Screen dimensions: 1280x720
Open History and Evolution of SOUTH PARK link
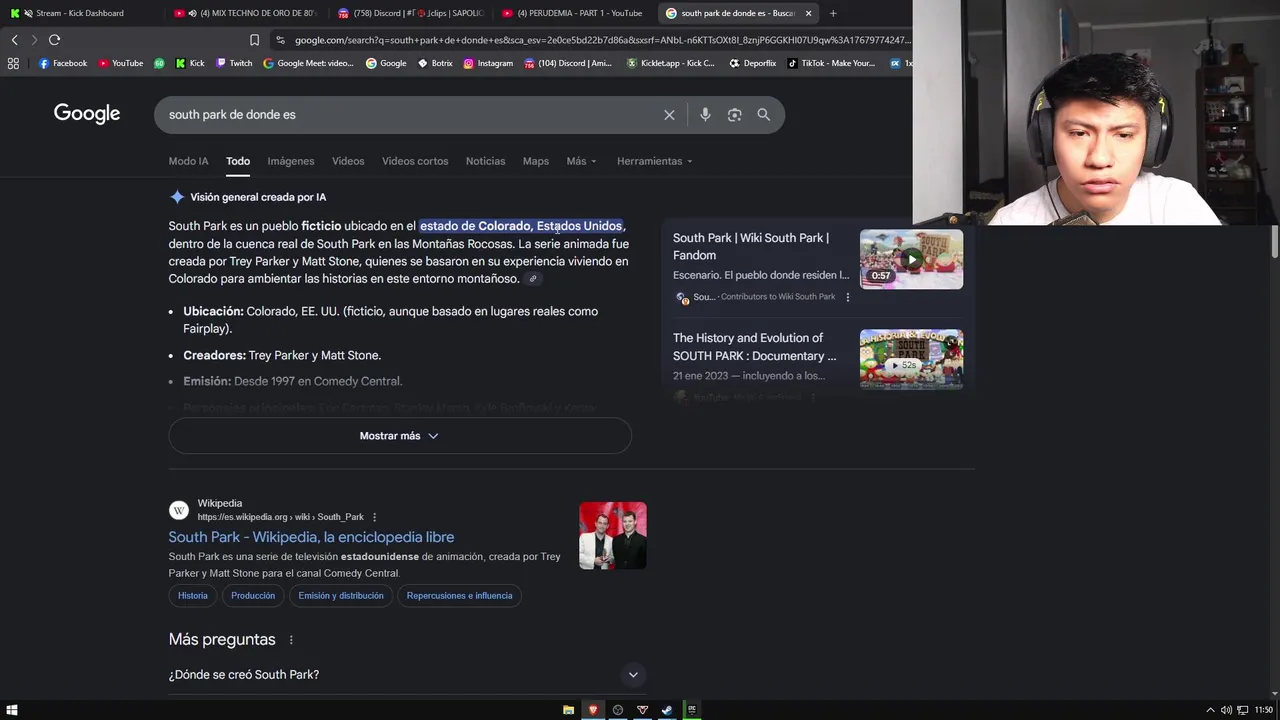[754, 347]
